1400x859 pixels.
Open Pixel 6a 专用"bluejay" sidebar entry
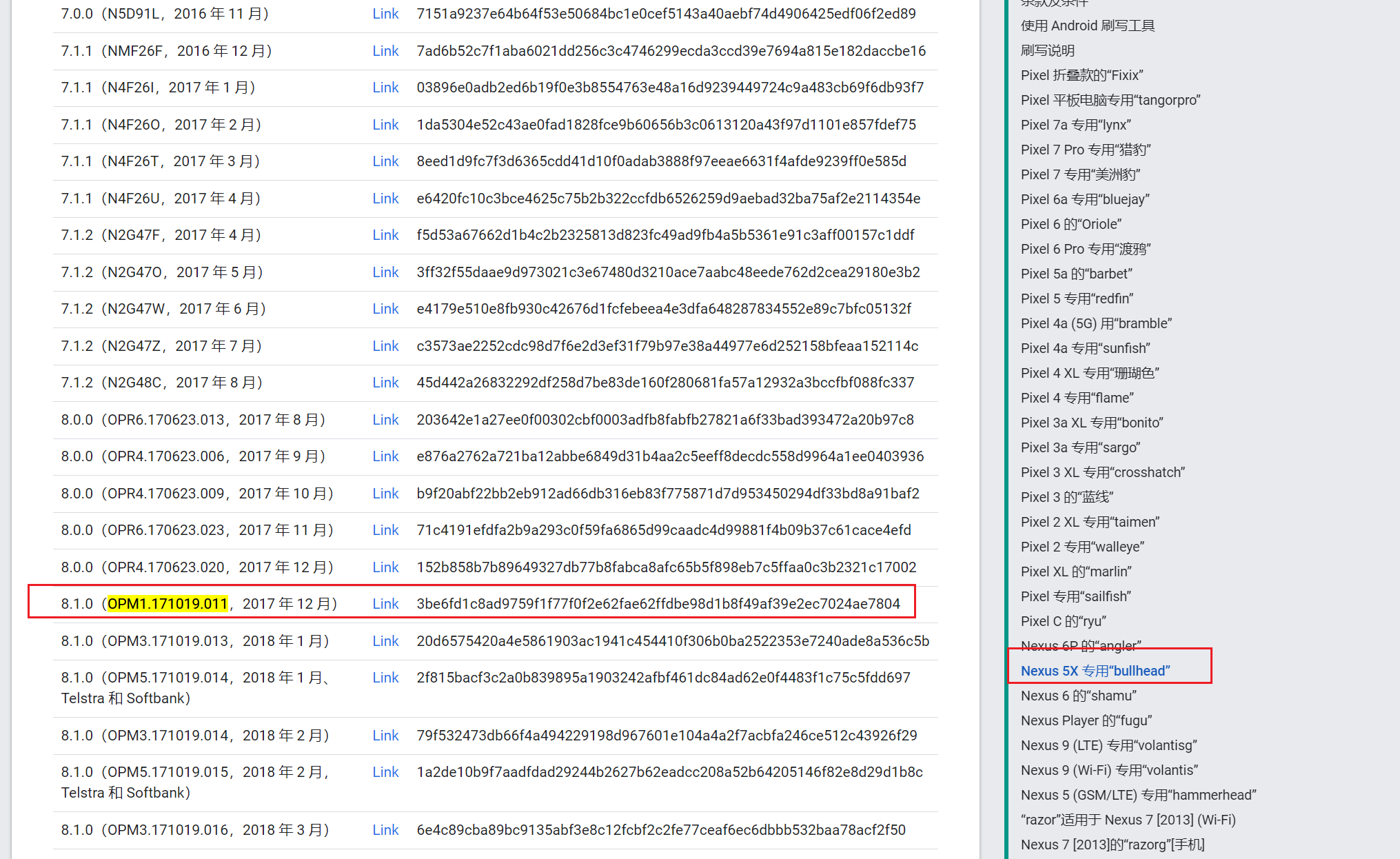click(x=1085, y=199)
